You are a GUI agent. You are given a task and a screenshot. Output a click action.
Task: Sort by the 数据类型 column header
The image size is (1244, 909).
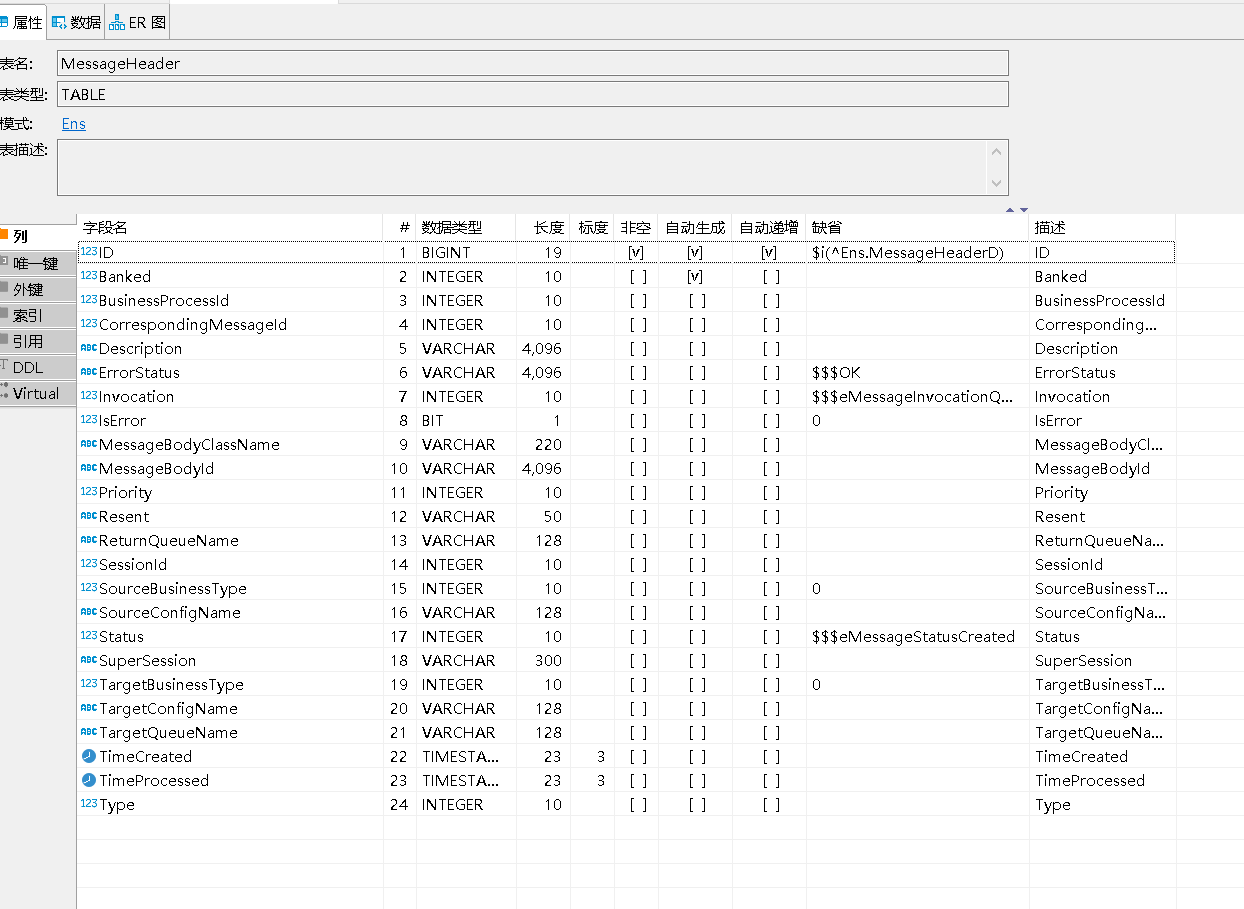tap(452, 228)
